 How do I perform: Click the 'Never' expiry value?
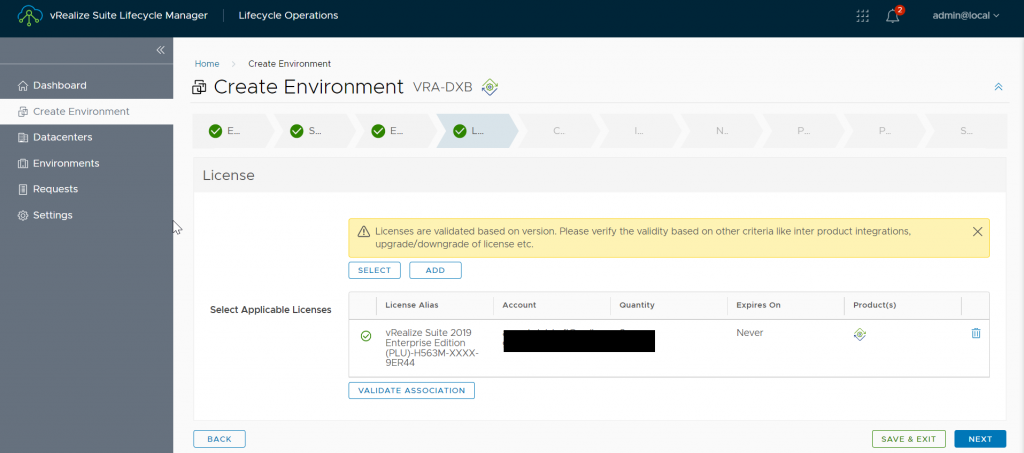(750, 333)
